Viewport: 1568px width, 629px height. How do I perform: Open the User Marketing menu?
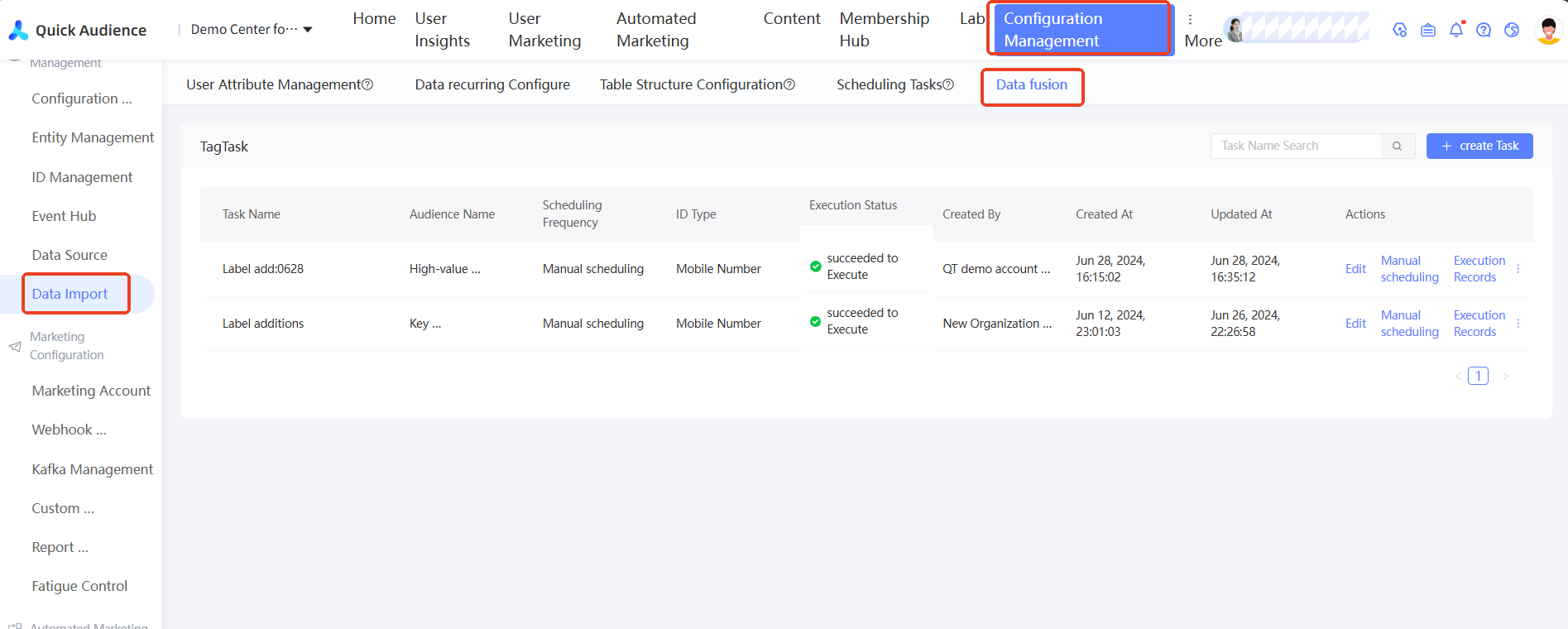click(x=544, y=30)
